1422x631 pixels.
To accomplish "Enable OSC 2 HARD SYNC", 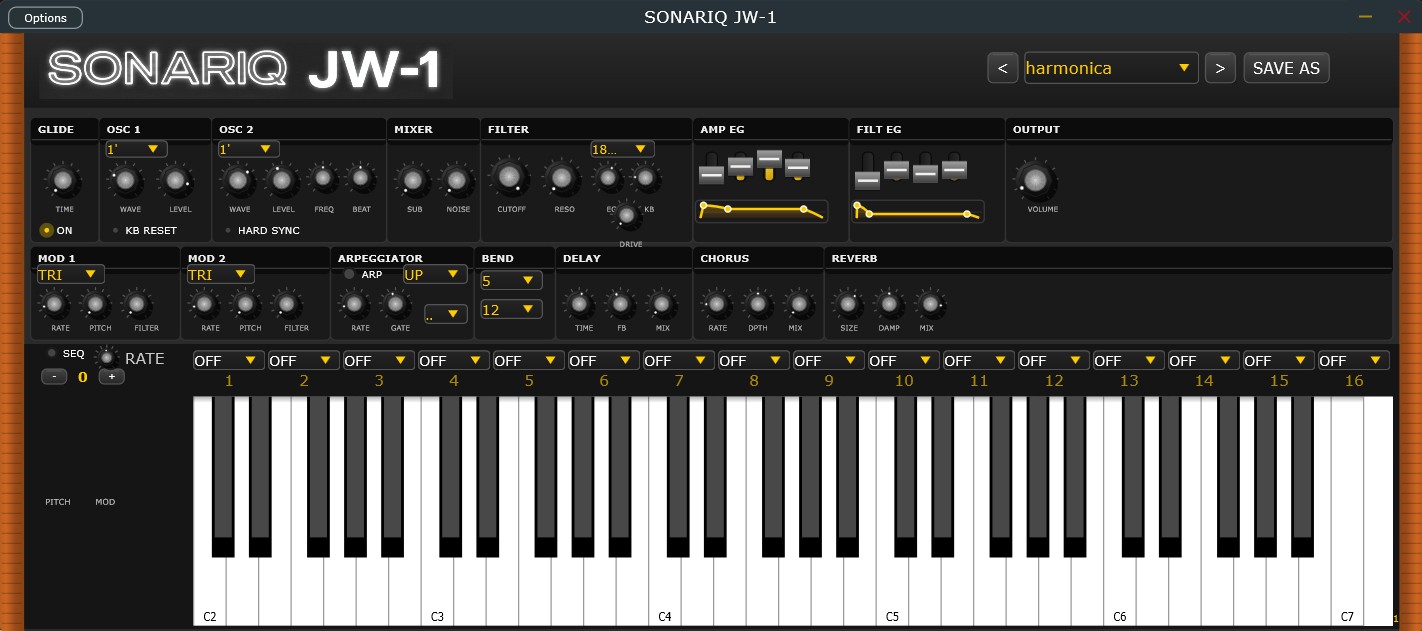I will [228, 230].
